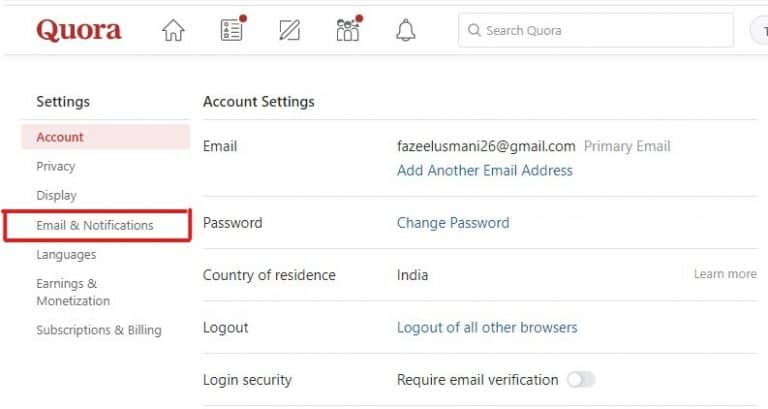
Task: Click Learn more beside Country of residence
Action: 725,274
